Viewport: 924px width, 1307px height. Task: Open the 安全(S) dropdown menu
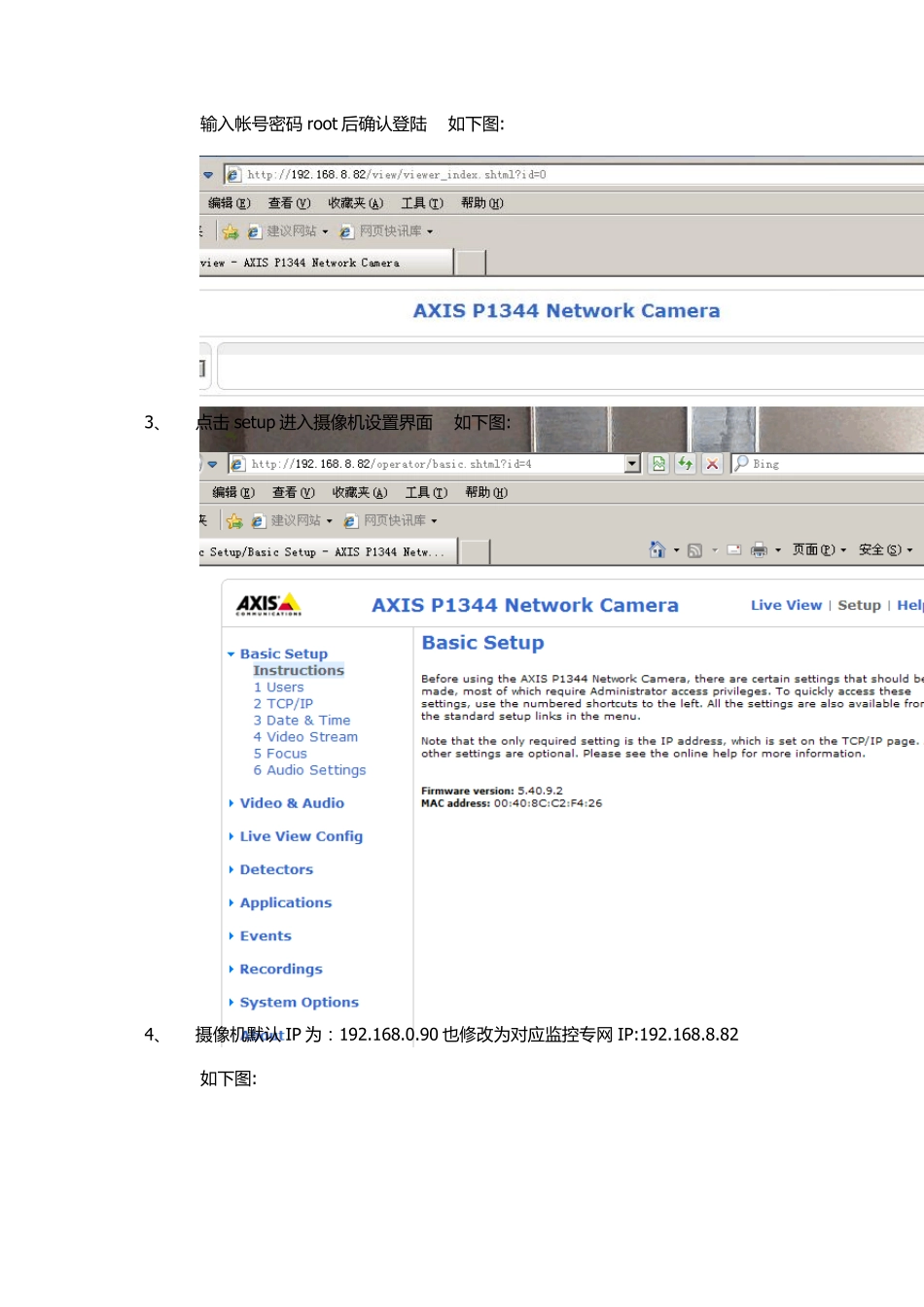pos(886,550)
